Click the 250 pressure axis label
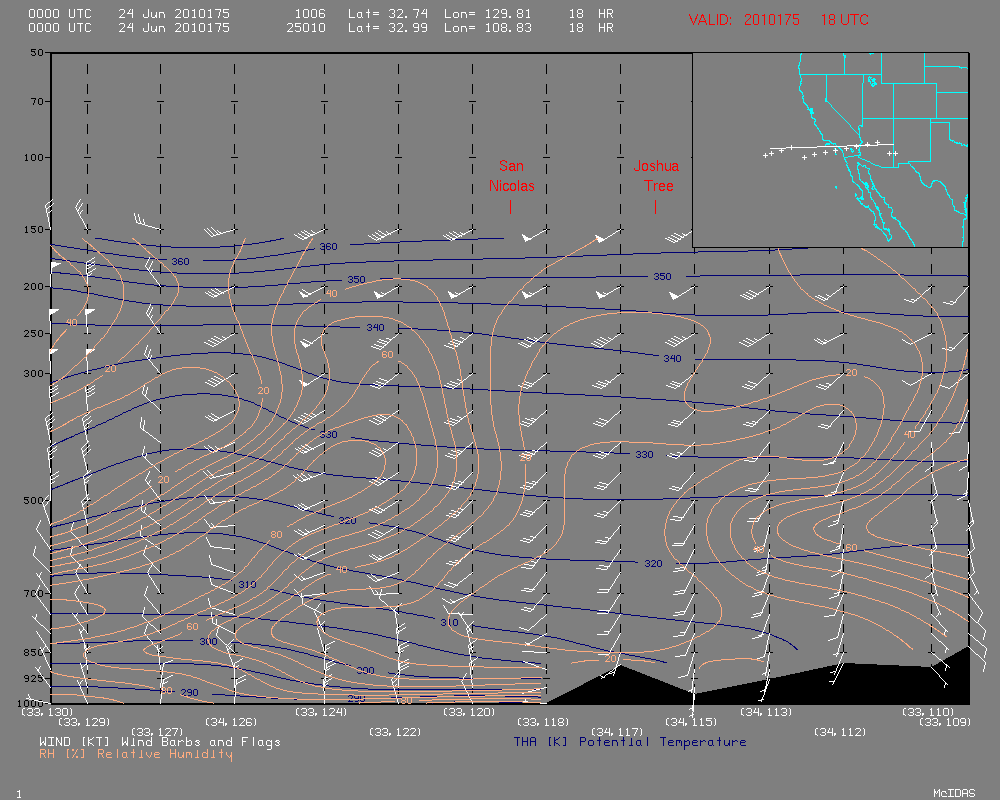The image size is (1000, 800). (x=34, y=333)
